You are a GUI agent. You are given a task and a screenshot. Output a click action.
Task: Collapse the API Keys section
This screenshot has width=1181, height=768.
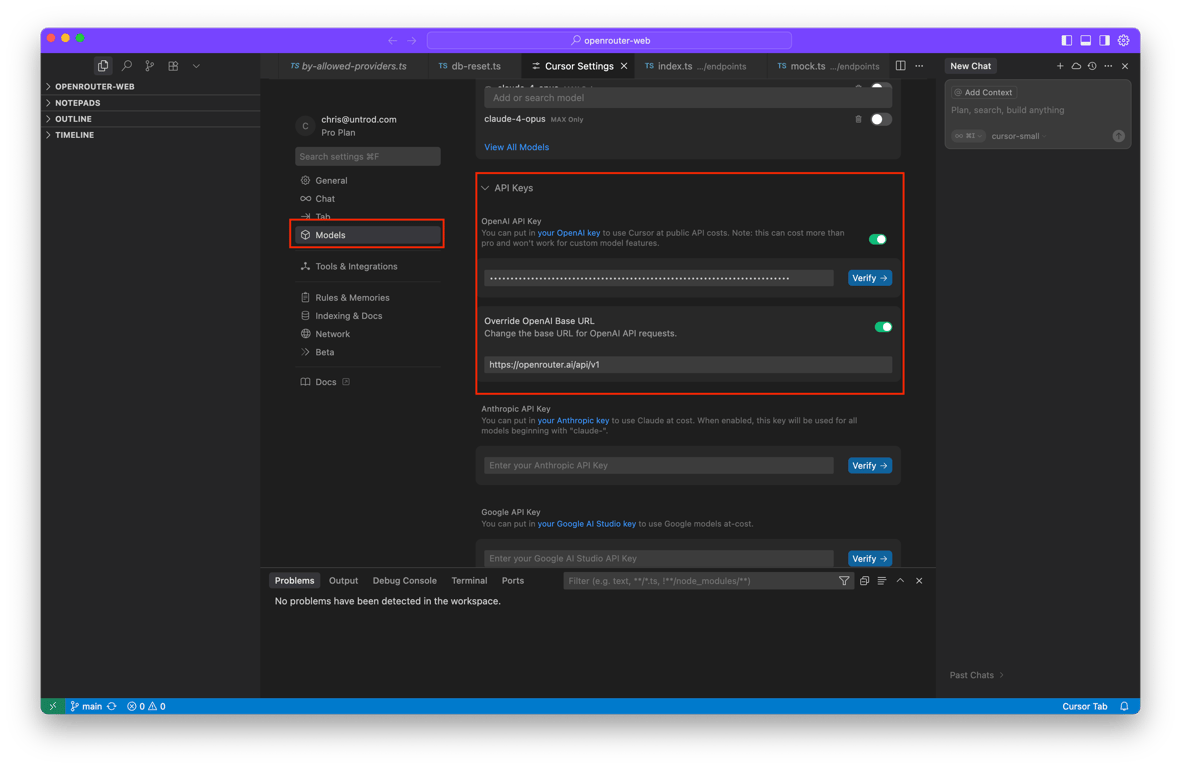click(486, 188)
